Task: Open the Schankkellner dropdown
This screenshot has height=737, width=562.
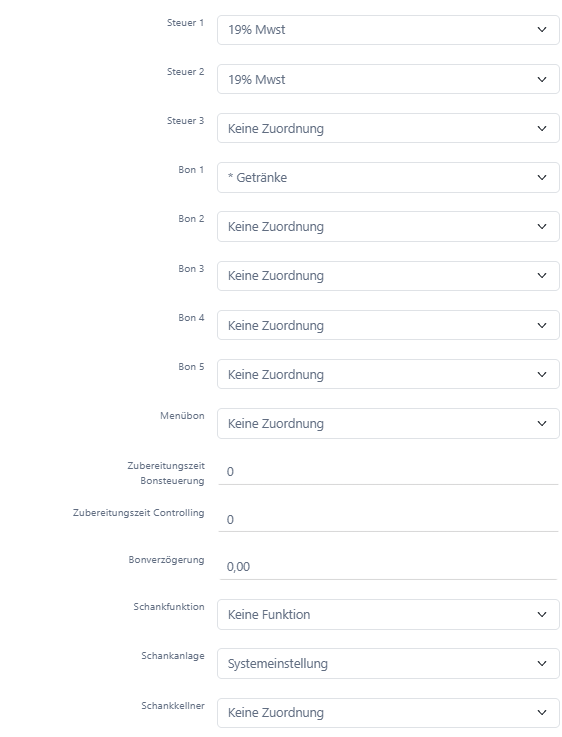Action: (388, 713)
